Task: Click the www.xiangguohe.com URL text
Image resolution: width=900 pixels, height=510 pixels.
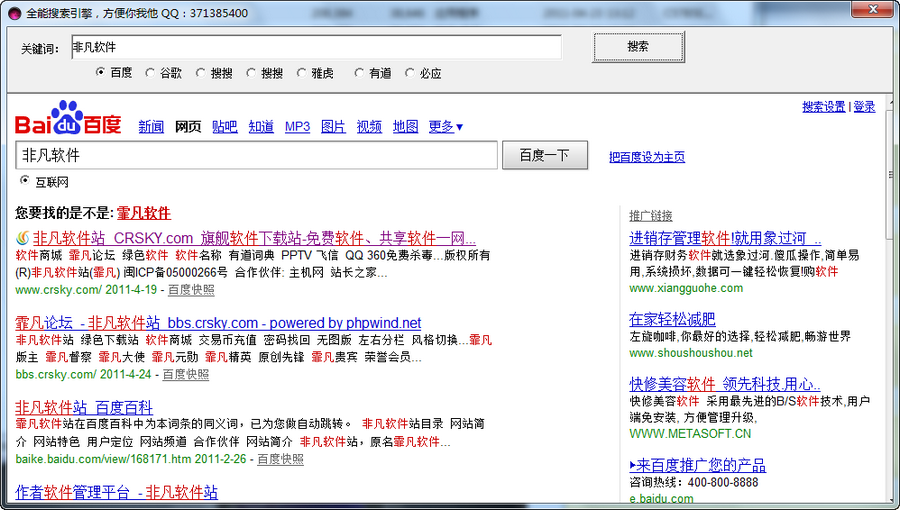Action: [x=686, y=288]
